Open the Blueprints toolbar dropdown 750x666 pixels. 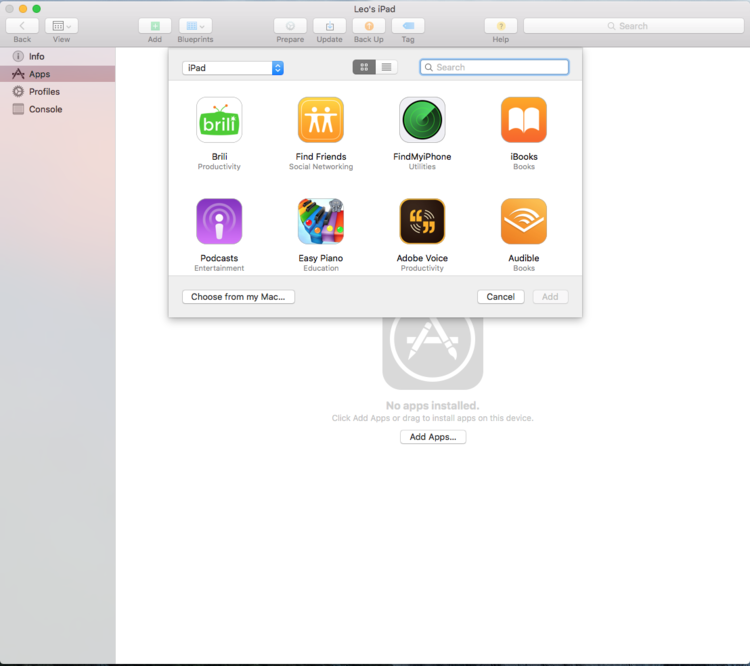tap(195, 26)
